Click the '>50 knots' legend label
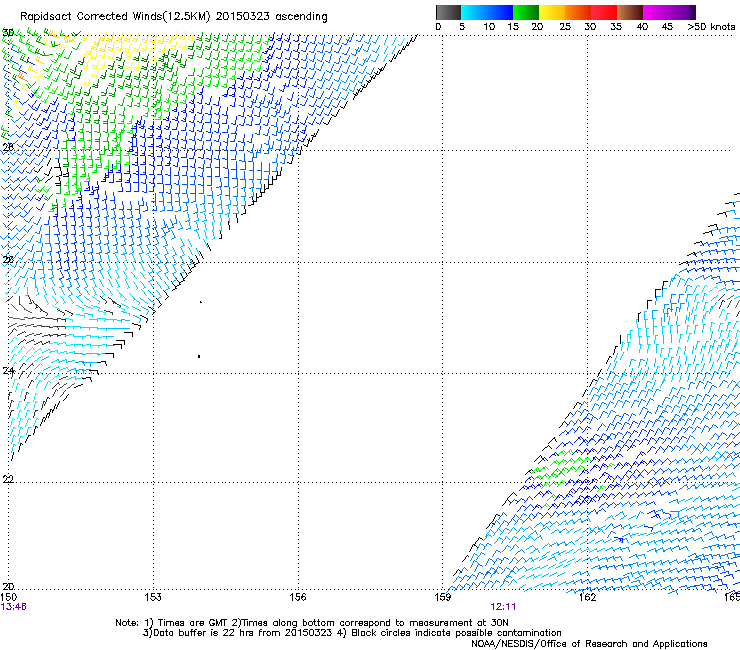Screen dimensions: 740x650 [711, 27]
